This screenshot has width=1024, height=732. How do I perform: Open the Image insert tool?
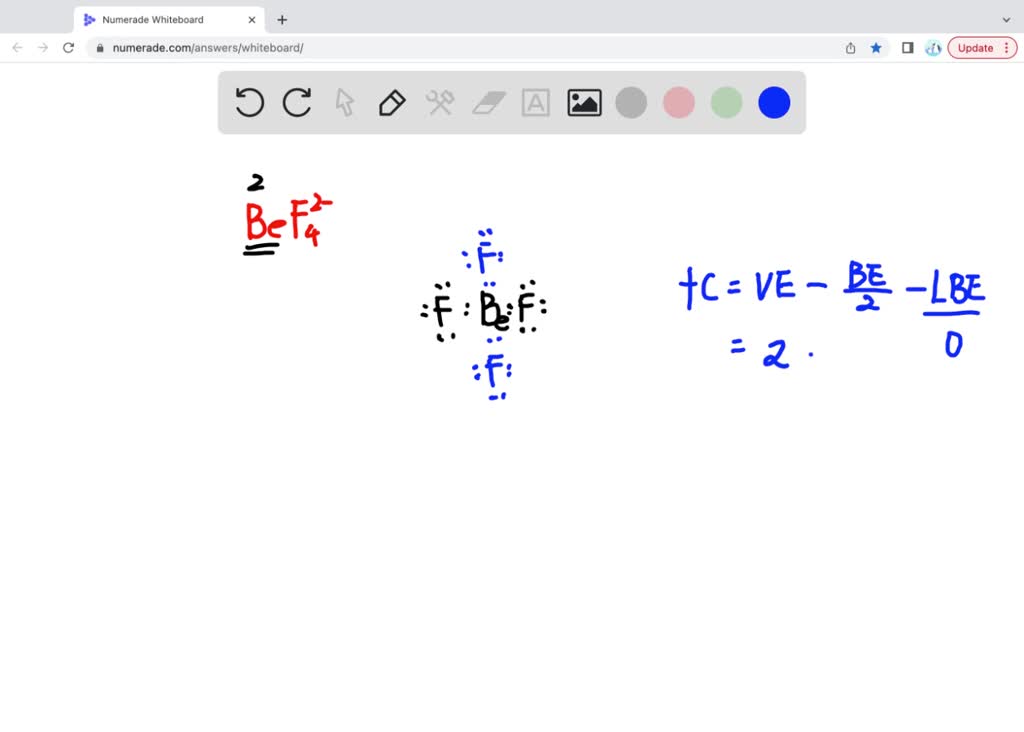[x=584, y=102]
